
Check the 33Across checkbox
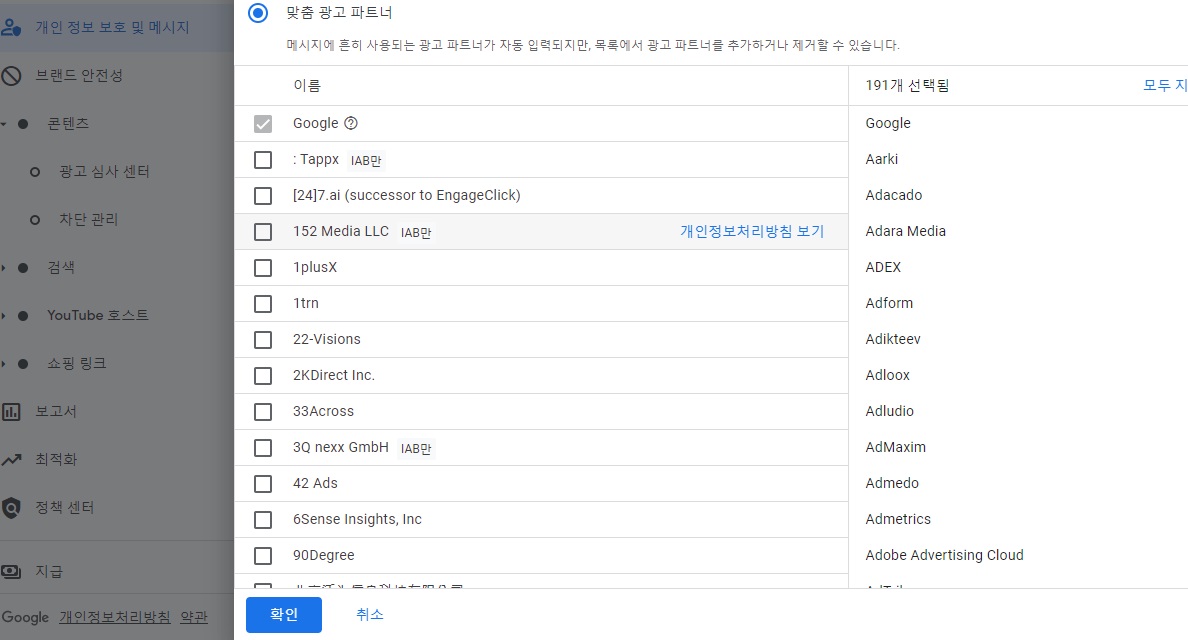click(263, 411)
